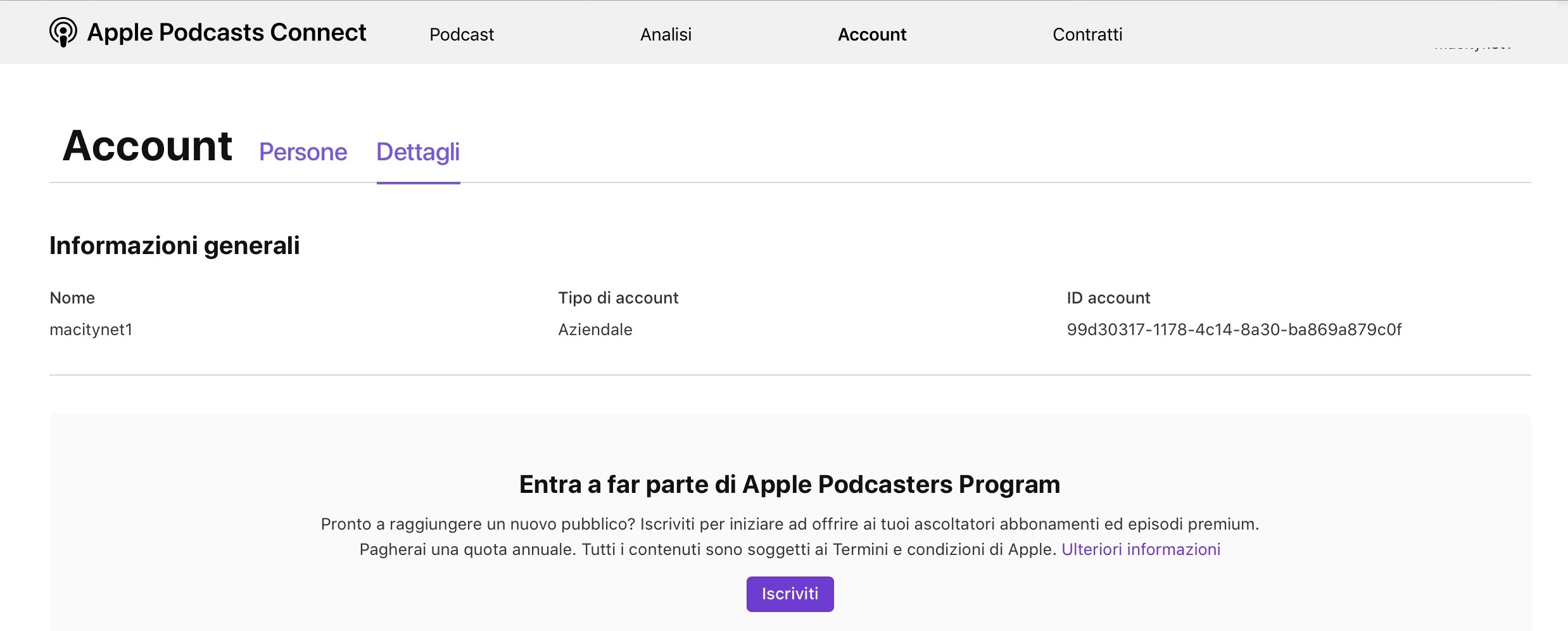This screenshot has width=1568, height=631.
Task: Select Account in the top navigation bar
Action: pos(871,34)
